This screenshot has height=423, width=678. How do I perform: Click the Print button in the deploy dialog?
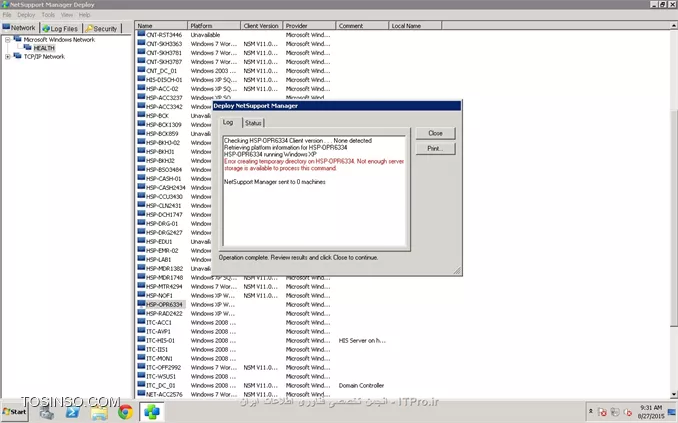coord(435,148)
